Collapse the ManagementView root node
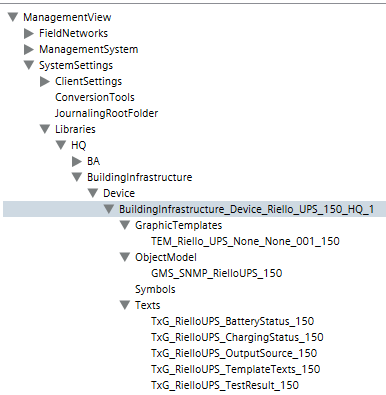386x395 pixels. pyautogui.click(x=13, y=17)
